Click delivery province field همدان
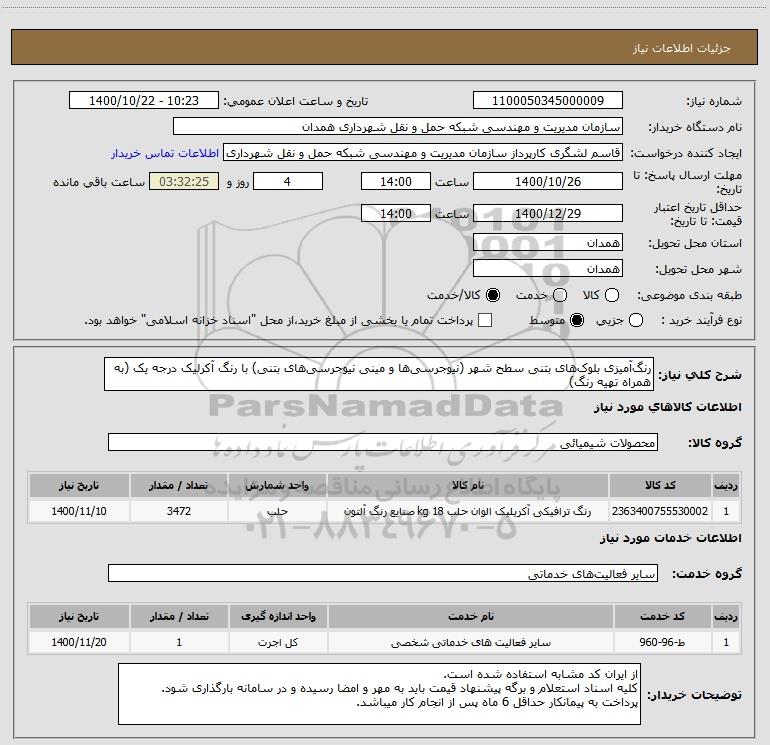 pos(548,242)
